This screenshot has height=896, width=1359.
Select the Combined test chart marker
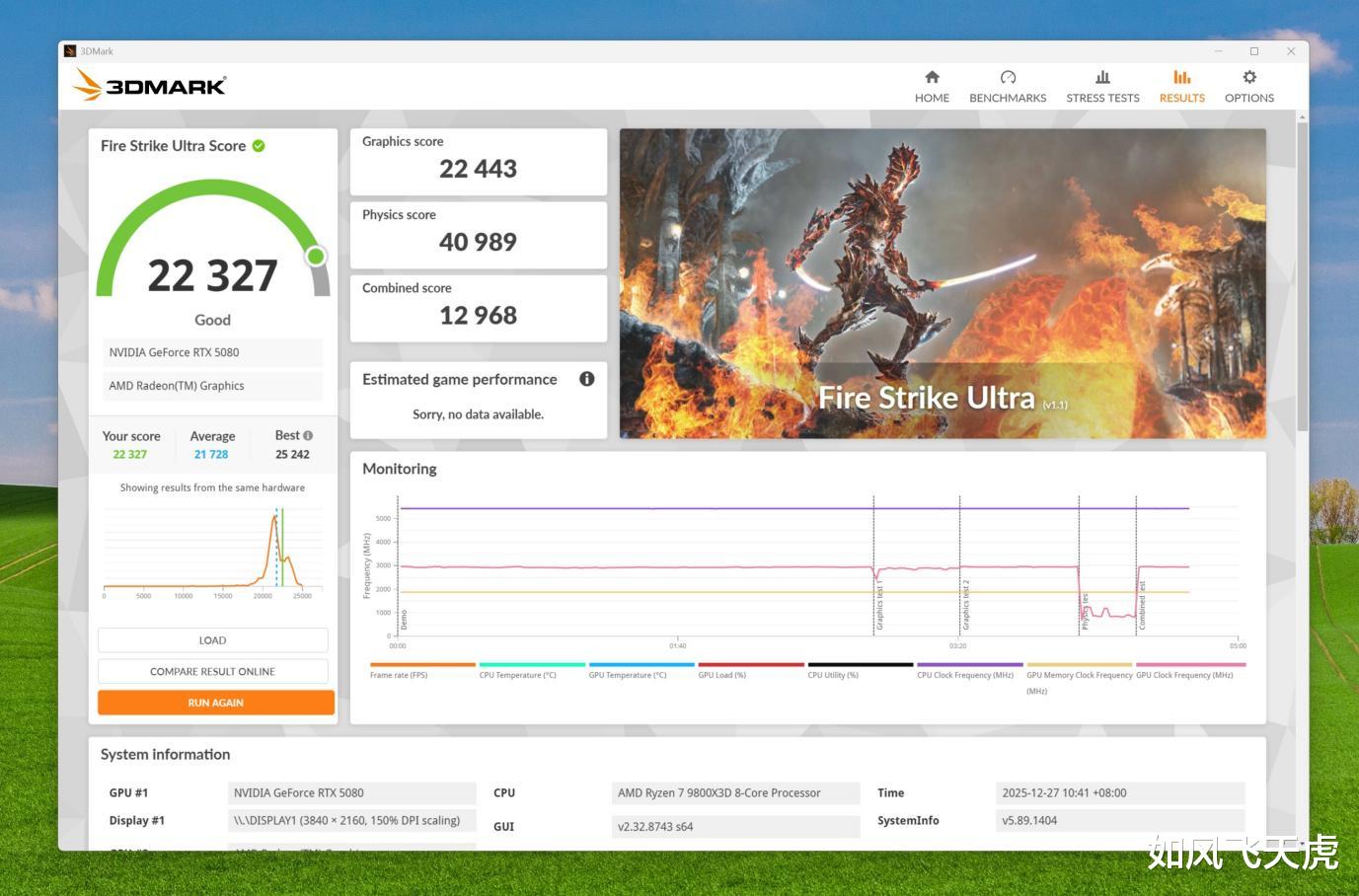coord(1142,605)
